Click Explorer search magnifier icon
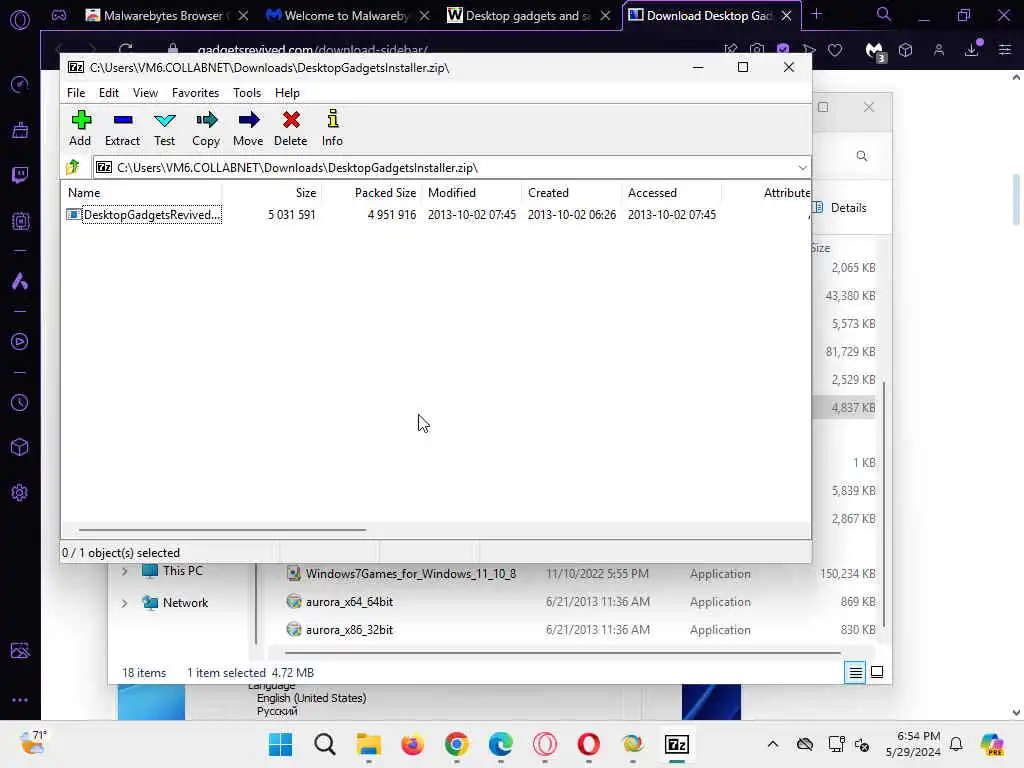 [862, 156]
